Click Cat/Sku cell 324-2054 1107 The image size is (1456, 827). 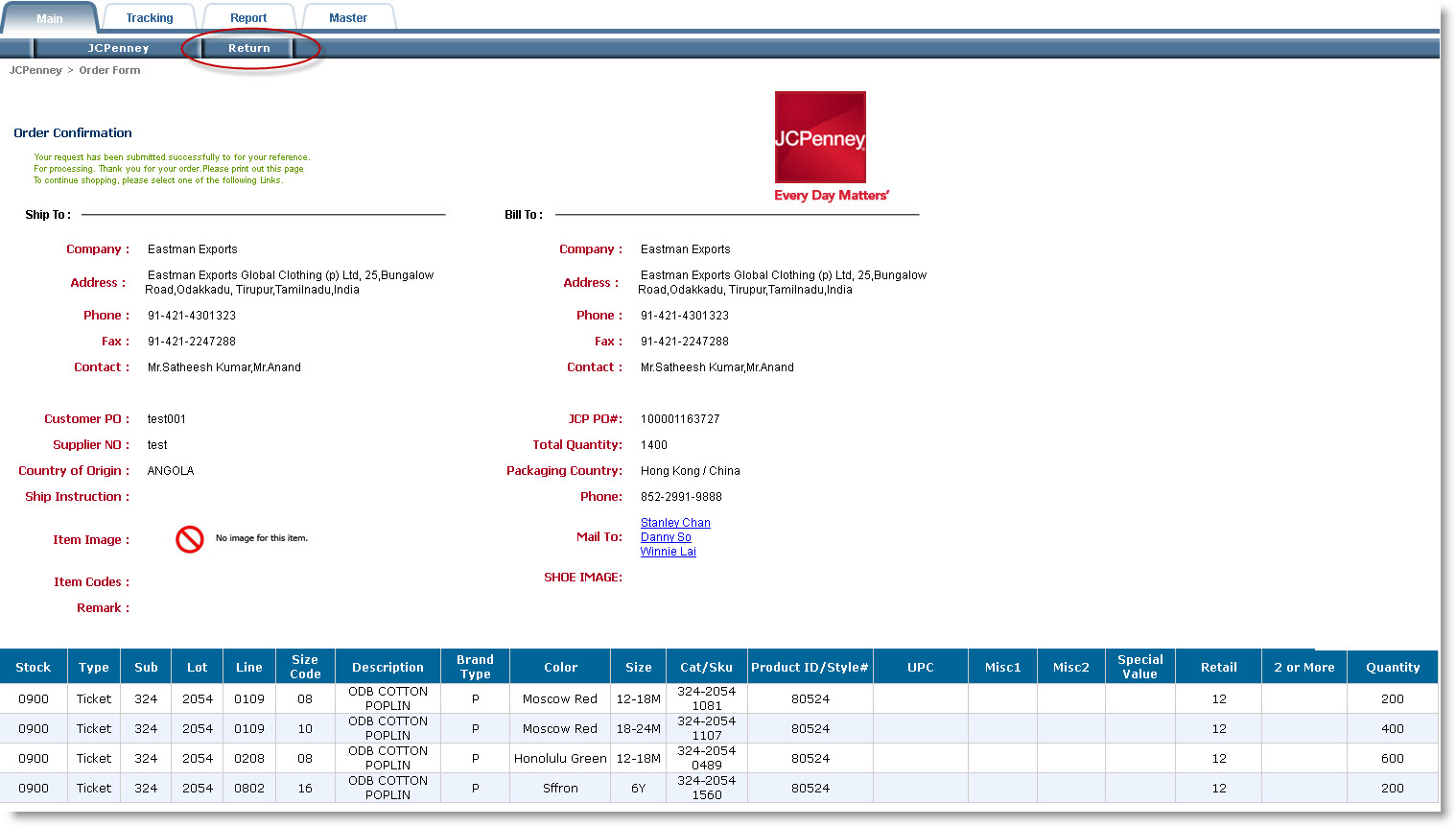click(707, 728)
